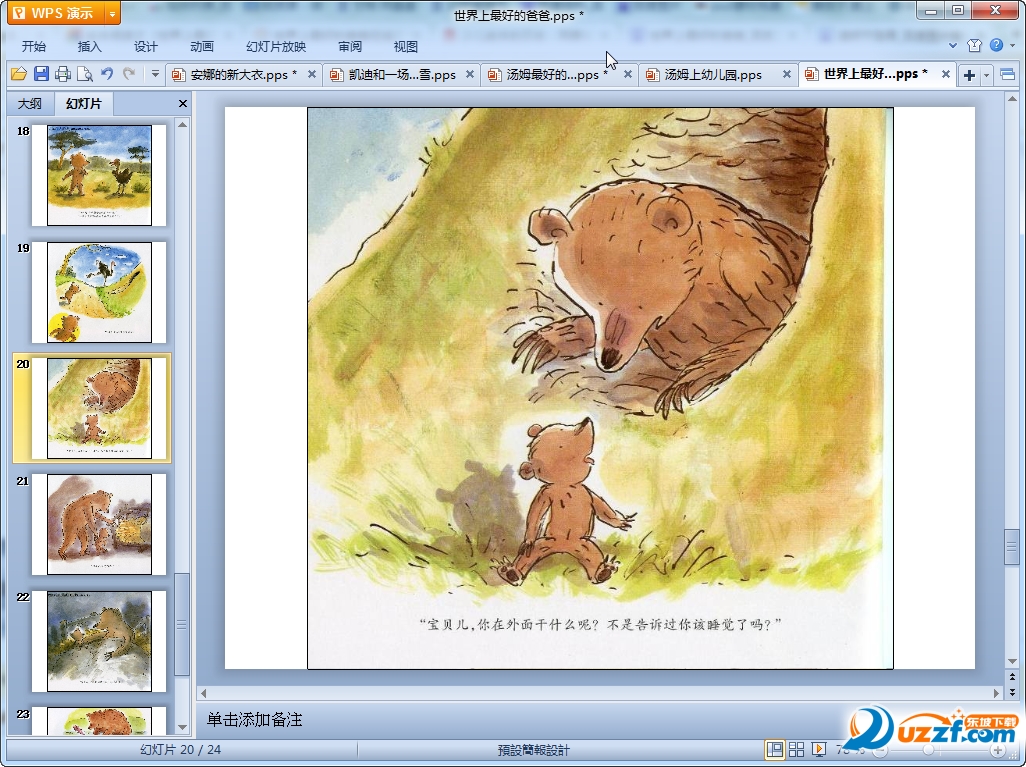Close the 汤姆最好的...pps tab

pyautogui.click(x=628, y=75)
